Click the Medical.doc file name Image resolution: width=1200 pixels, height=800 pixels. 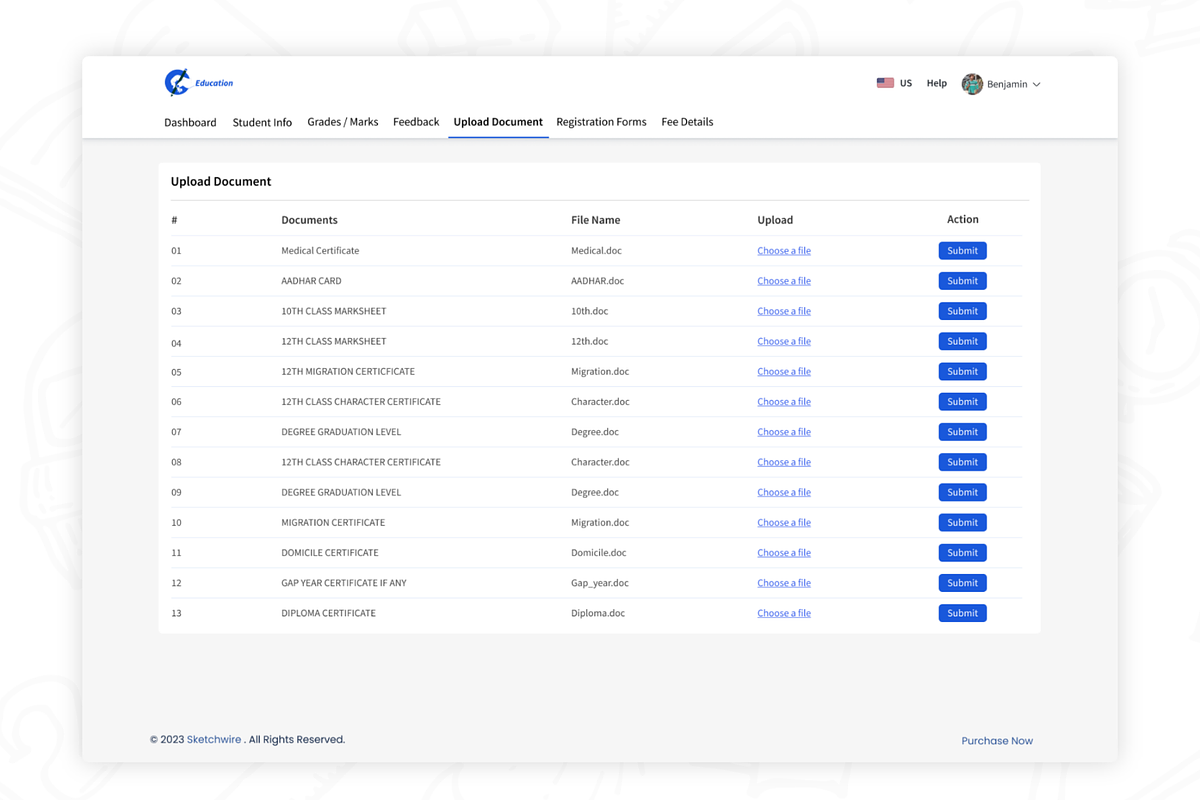tap(596, 251)
